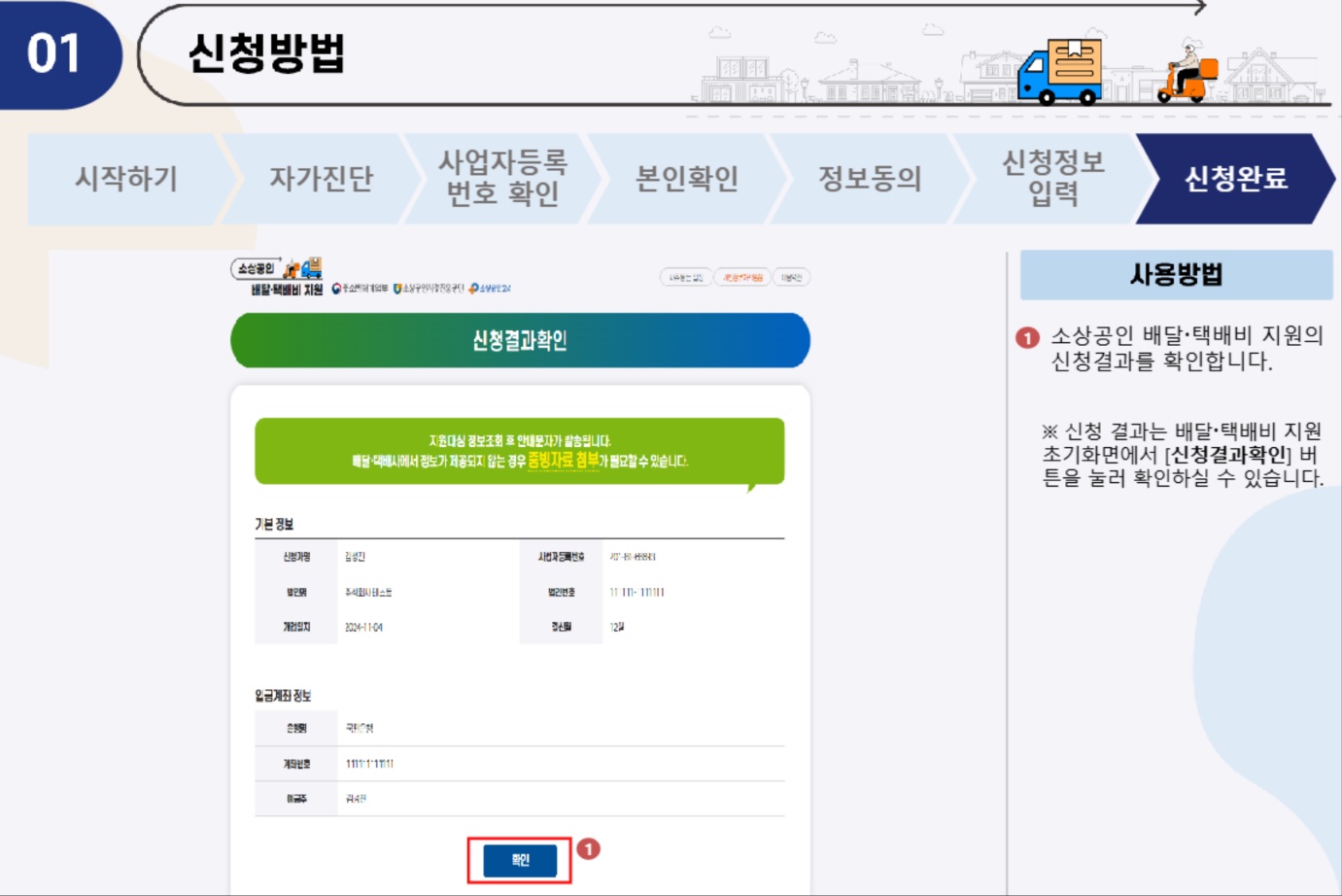
Task: Select the 자가진단 step
Action: [x=321, y=179]
